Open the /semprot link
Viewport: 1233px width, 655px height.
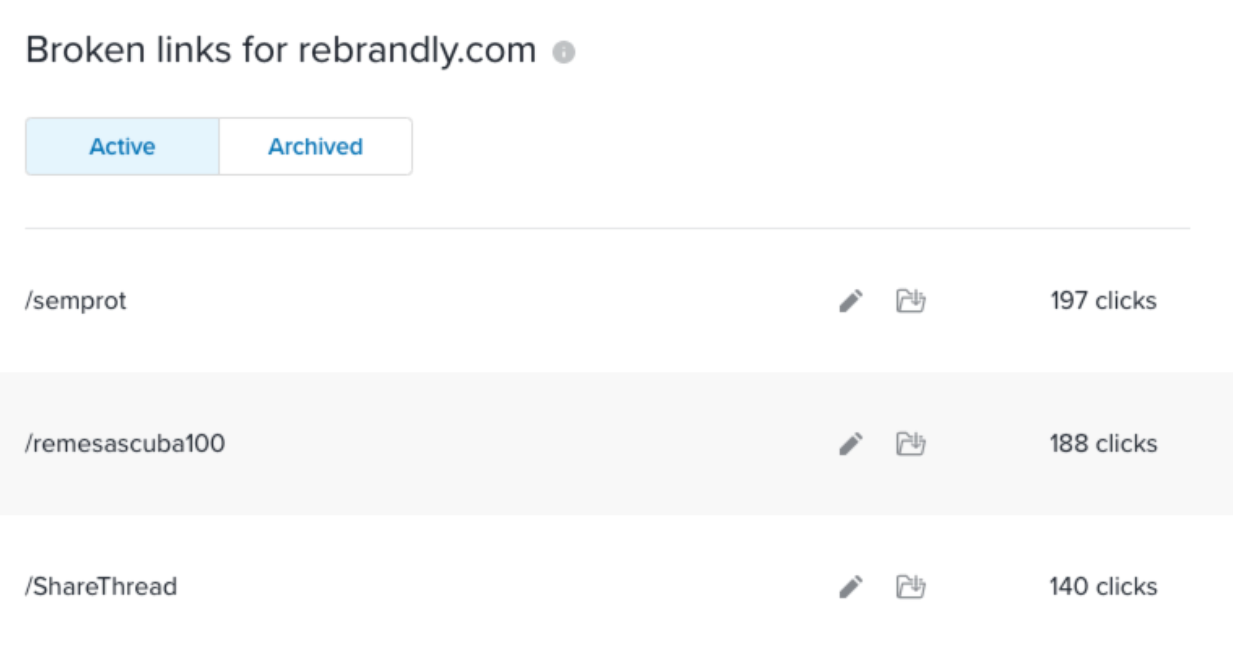76,301
